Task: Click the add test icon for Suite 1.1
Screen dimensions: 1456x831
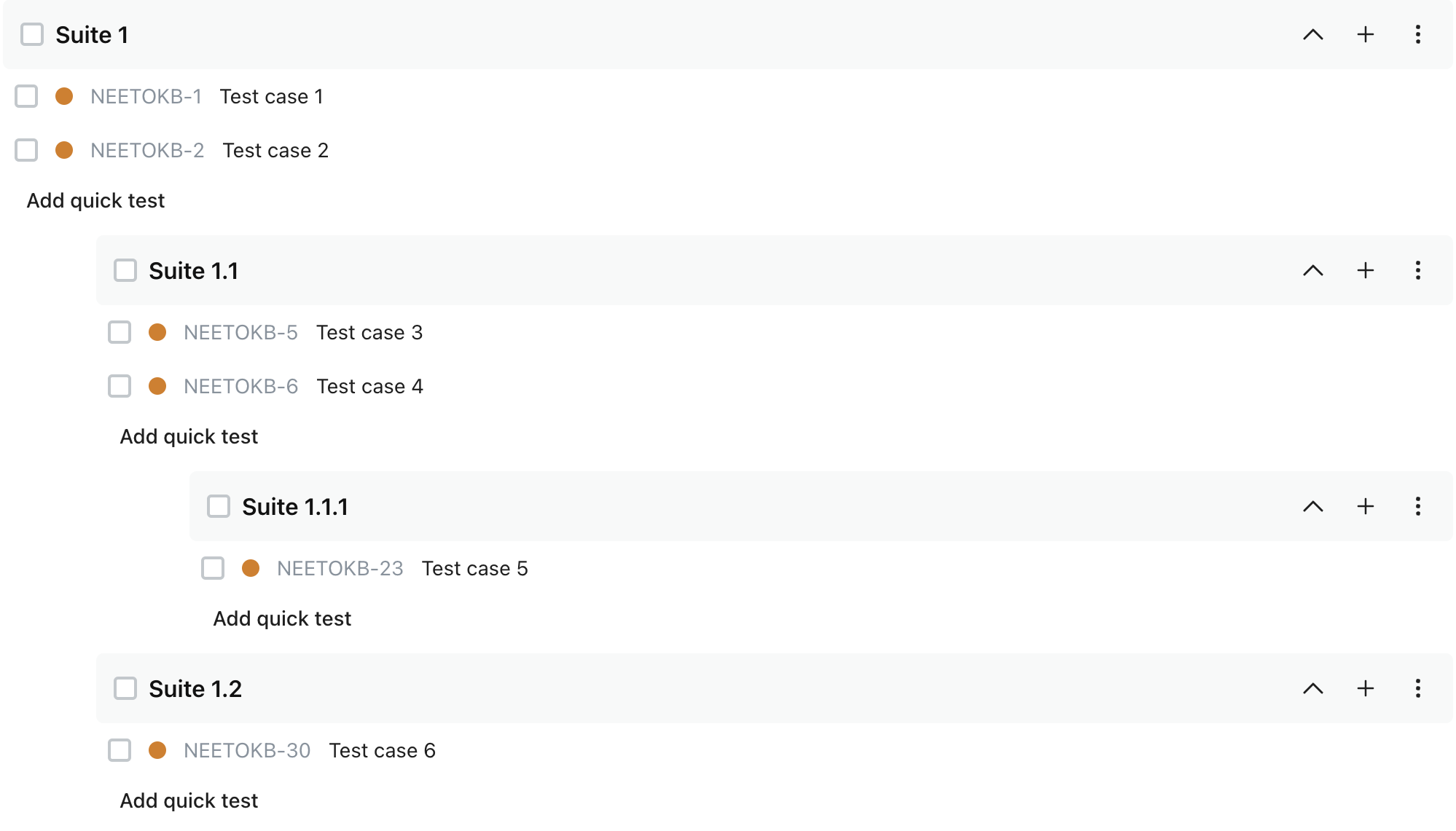Action: point(1366,270)
